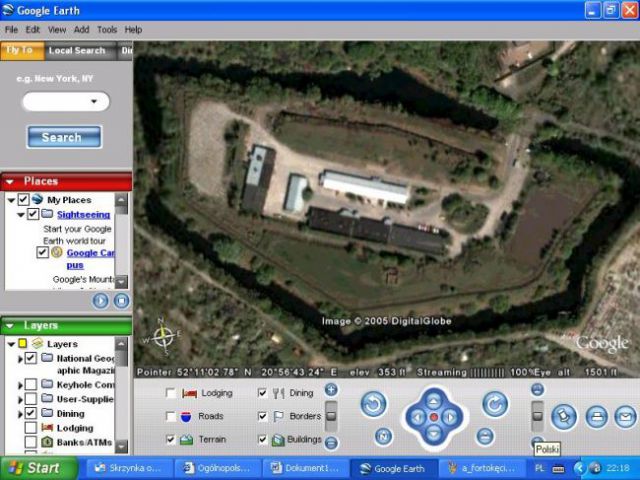
Task: Pan the map down with the arrow pad
Action: click(x=434, y=433)
